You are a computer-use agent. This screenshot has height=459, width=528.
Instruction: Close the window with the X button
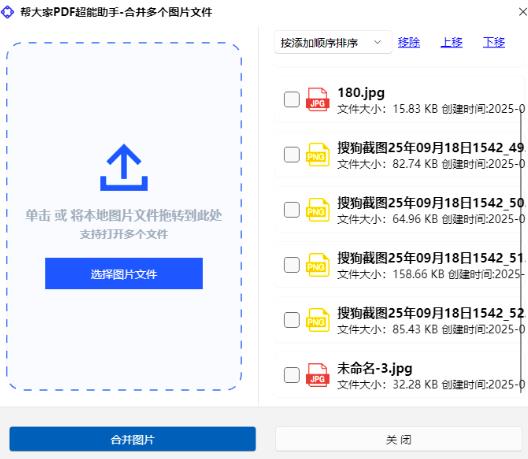(523, 12)
